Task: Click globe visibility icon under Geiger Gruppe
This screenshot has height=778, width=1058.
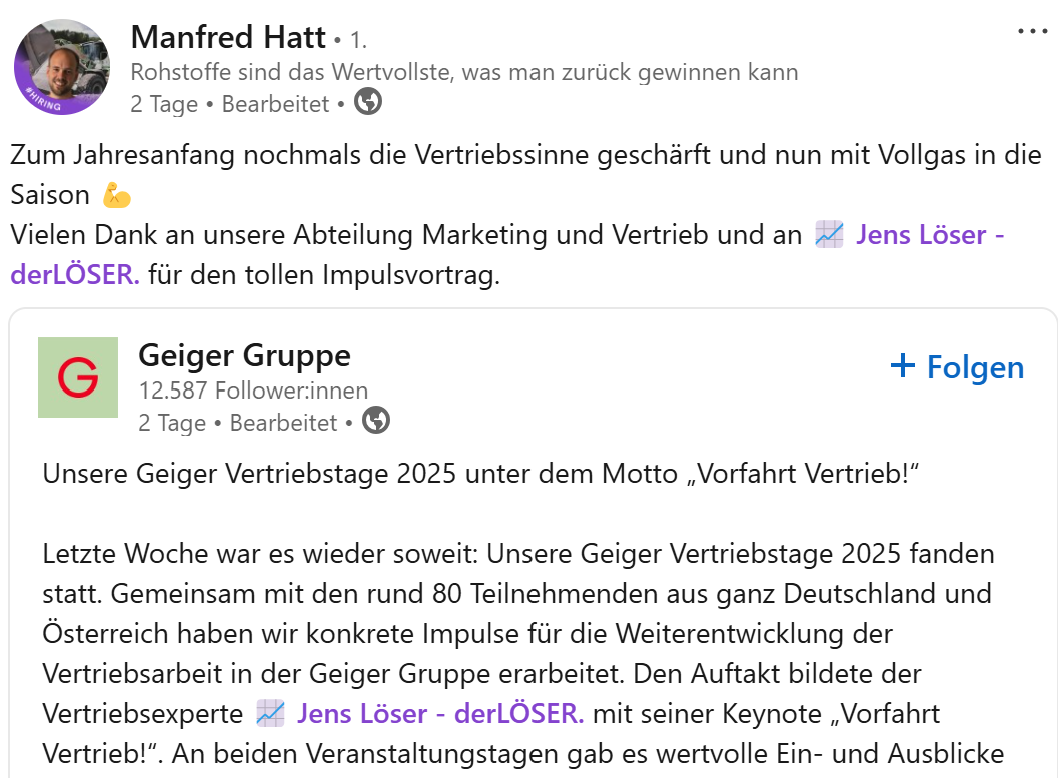Action: pyautogui.click(x=376, y=421)
